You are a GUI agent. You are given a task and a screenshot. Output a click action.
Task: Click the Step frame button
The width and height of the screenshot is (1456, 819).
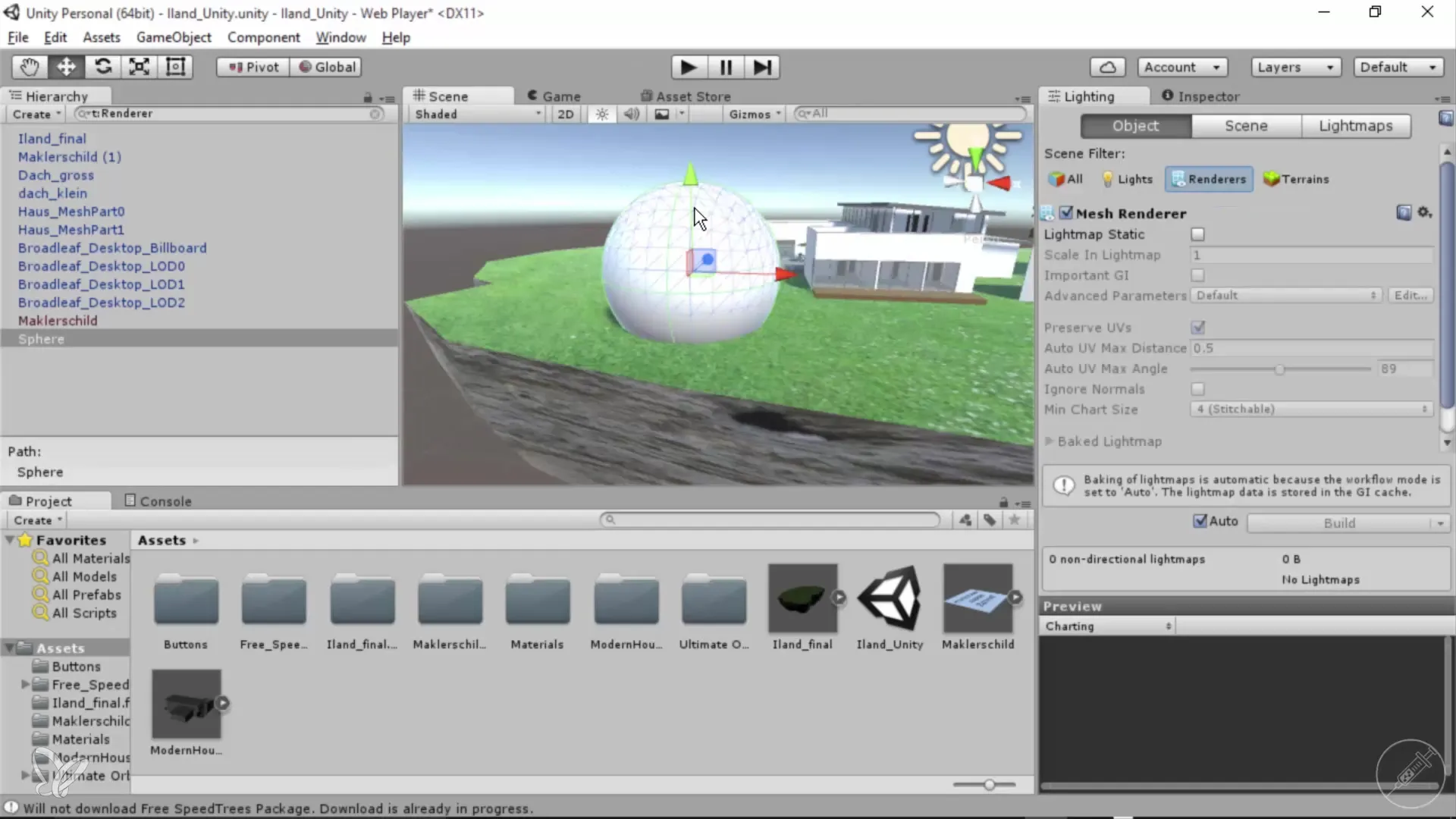tap(762, 67)
